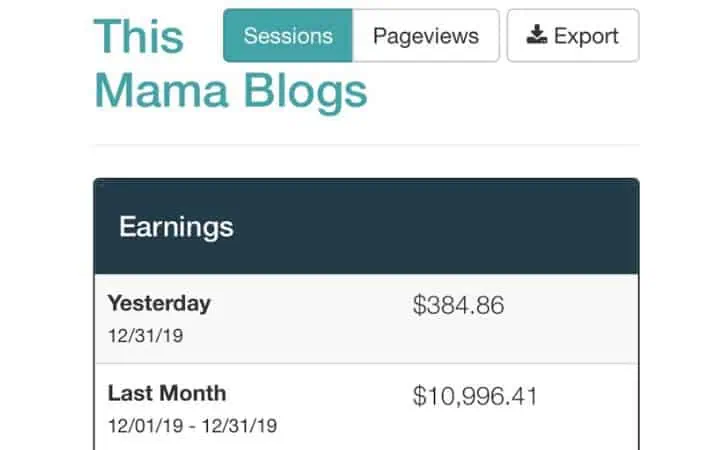Screen dimensions: 720x450
Task: Click the word "This" in the site title
Action: click(x=139, y=36)
